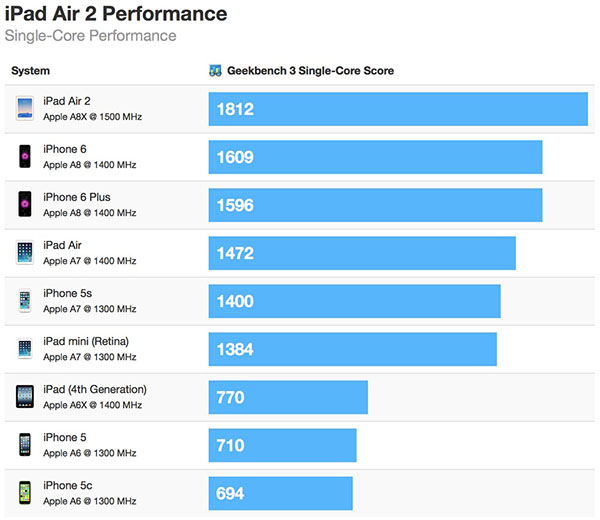Click the System column header
600x520 pixels.
point(31,71)
